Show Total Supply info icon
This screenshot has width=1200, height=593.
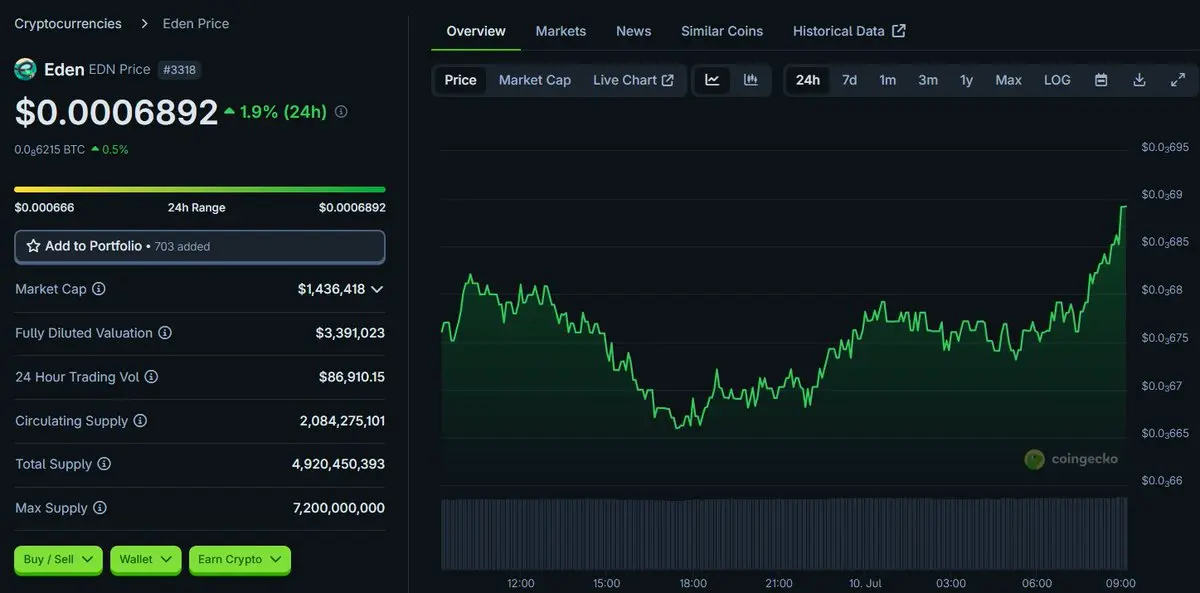tap(104, 464)
